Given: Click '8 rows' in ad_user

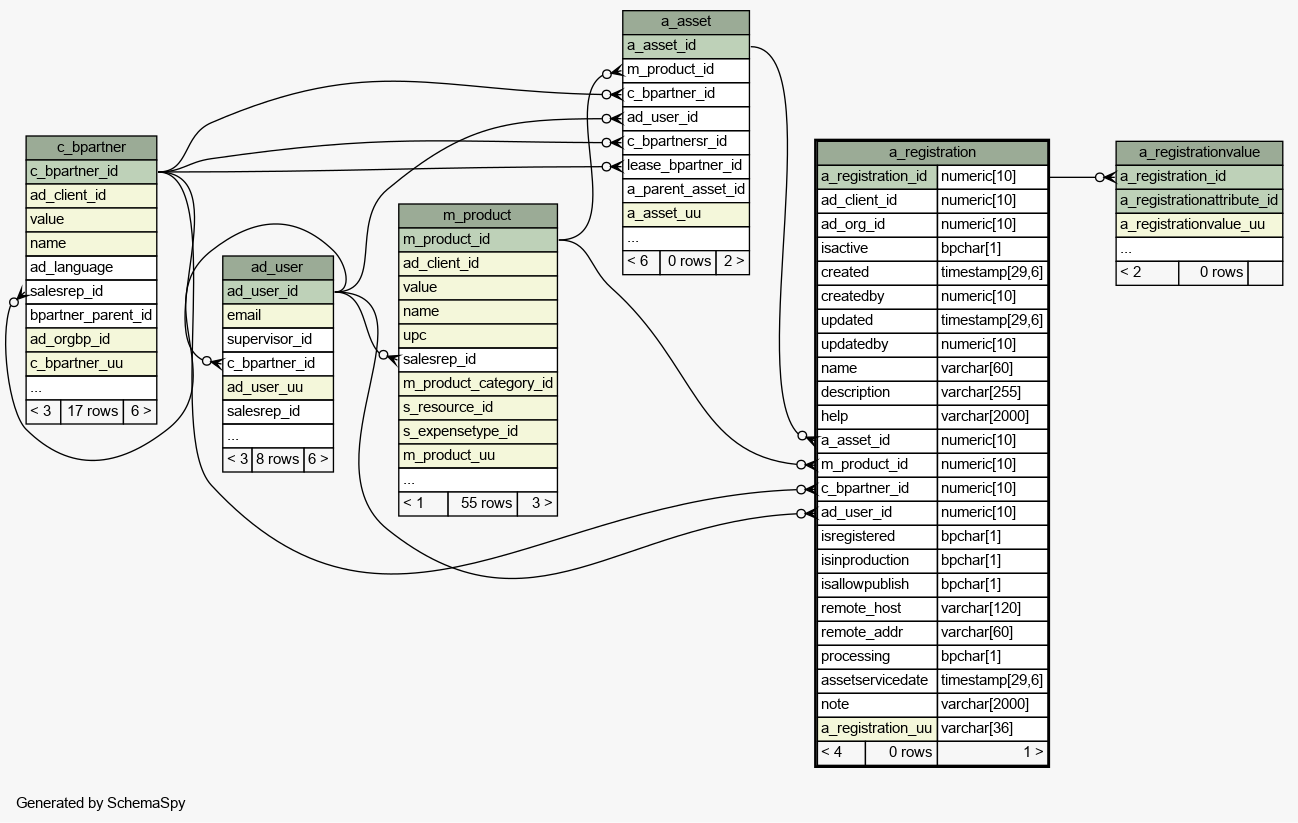Looking at the screenshot, I should 278,459.
